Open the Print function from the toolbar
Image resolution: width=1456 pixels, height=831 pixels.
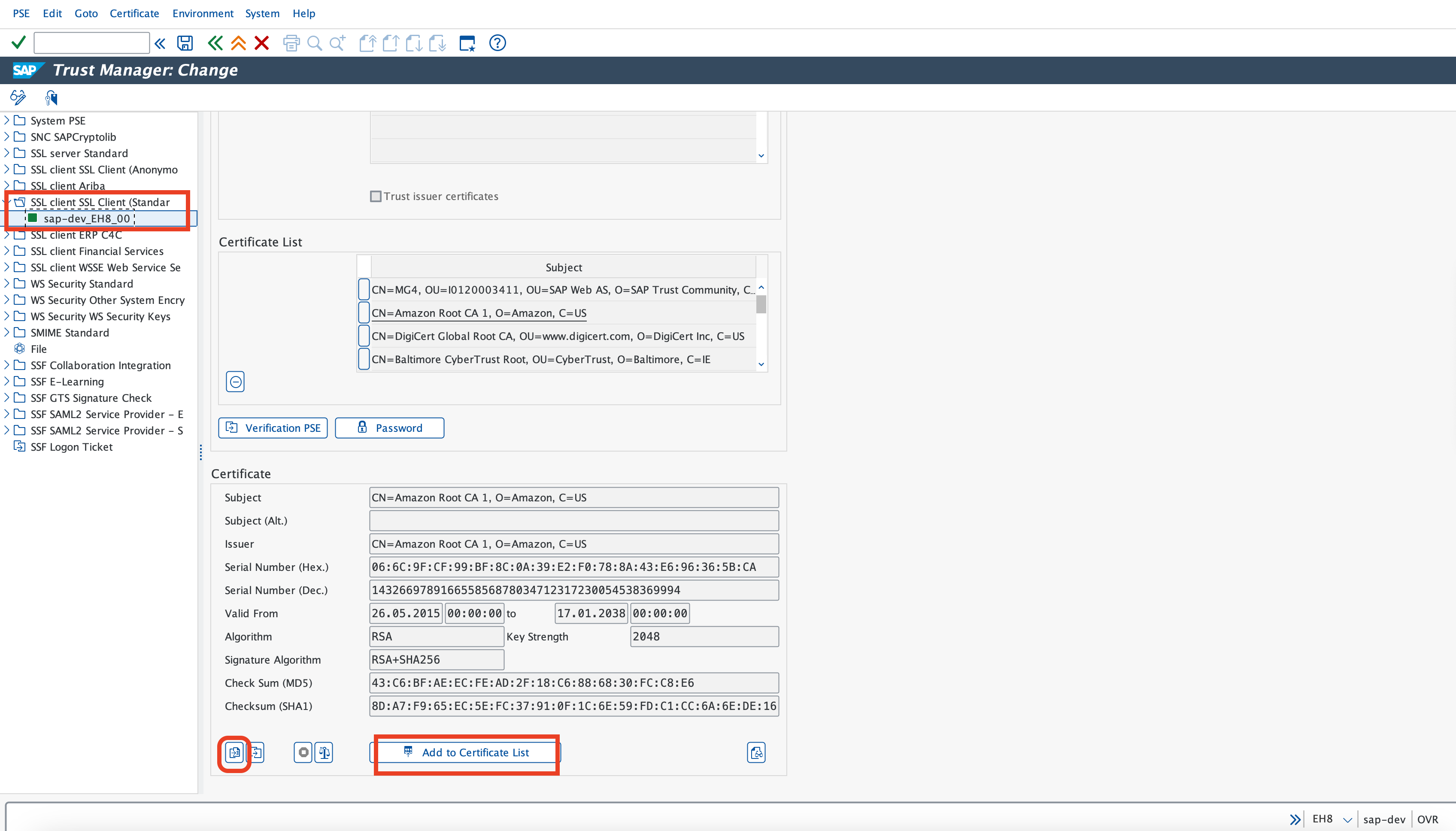(291, 43)
